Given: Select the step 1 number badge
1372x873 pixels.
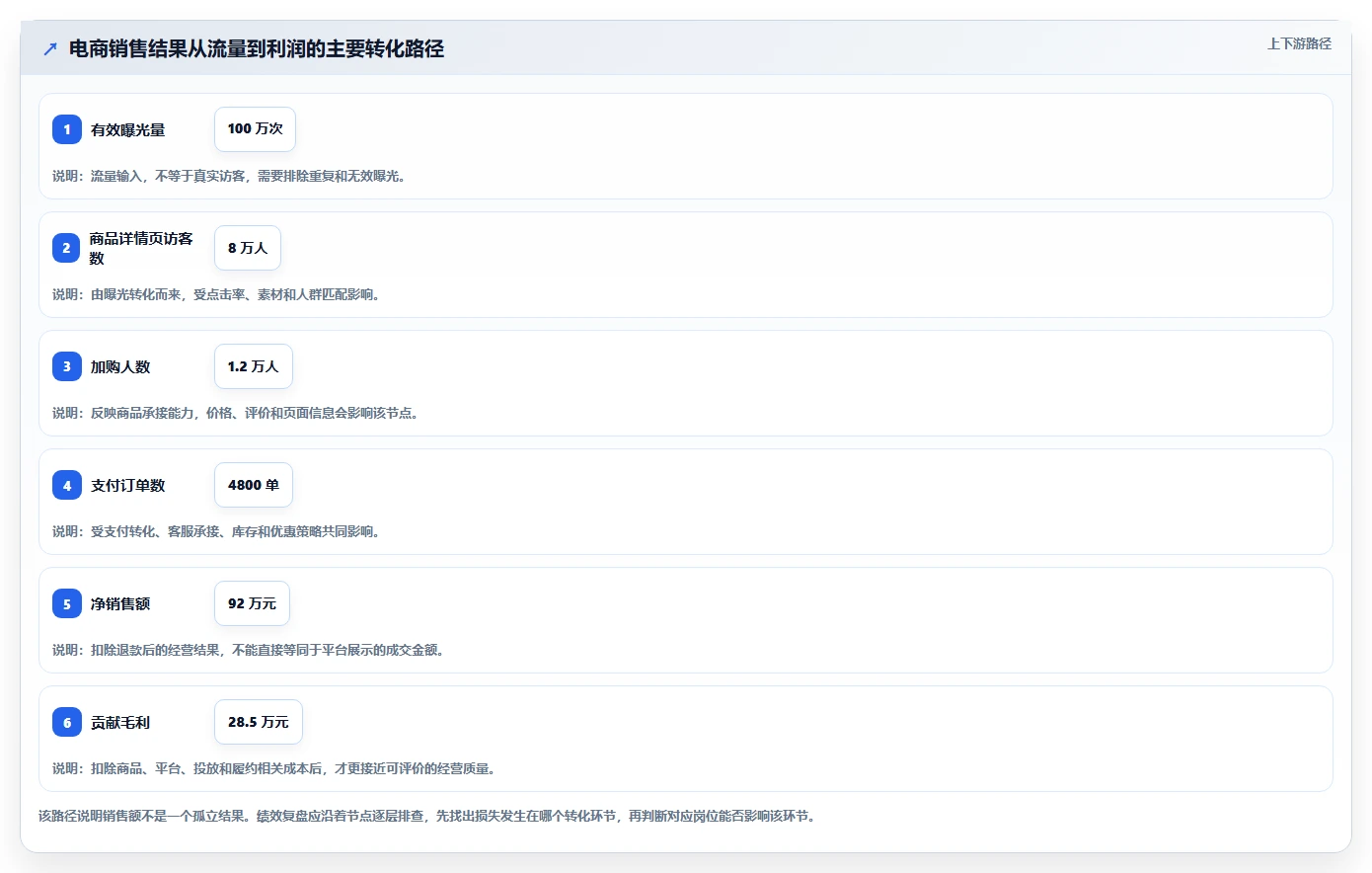Looking at the screenshot, I should (67, 129).
